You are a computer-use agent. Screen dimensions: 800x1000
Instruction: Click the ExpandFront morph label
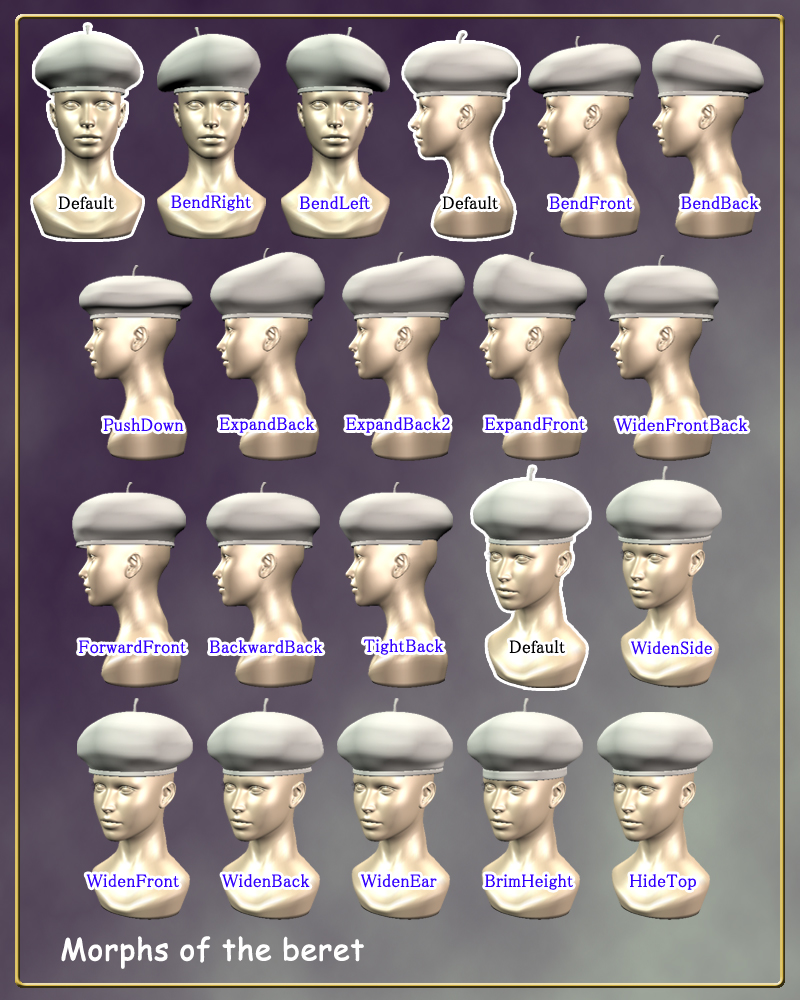[x=535, y=424]
